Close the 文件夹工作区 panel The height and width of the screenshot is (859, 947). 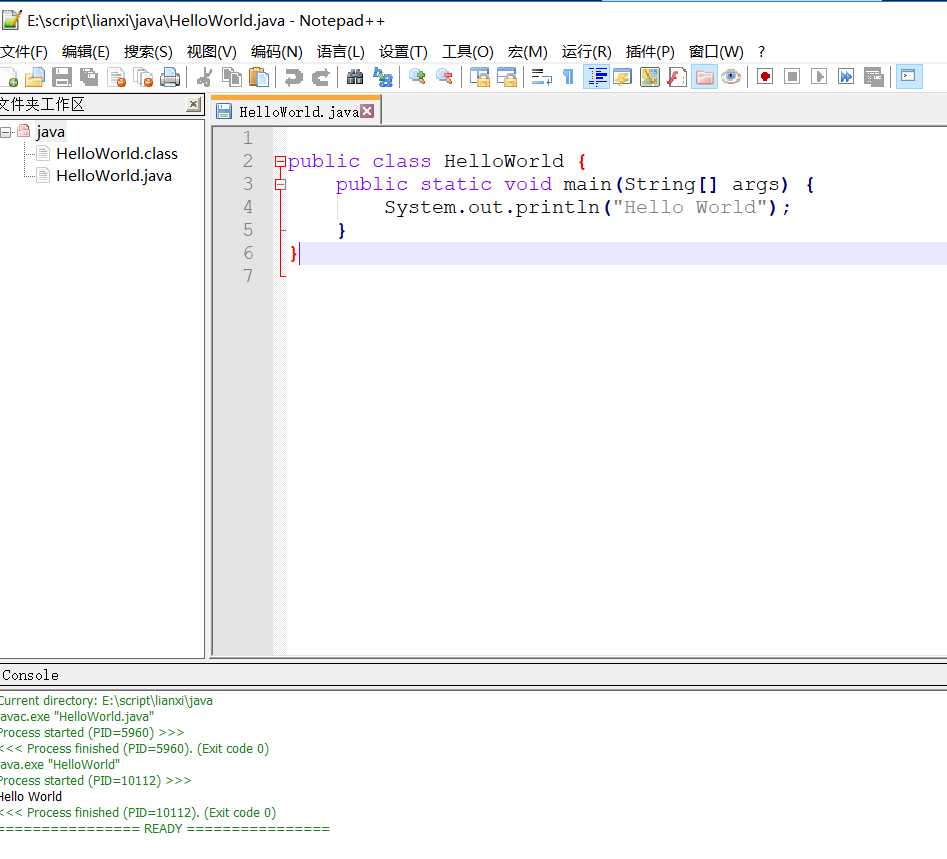pos(193,105)
